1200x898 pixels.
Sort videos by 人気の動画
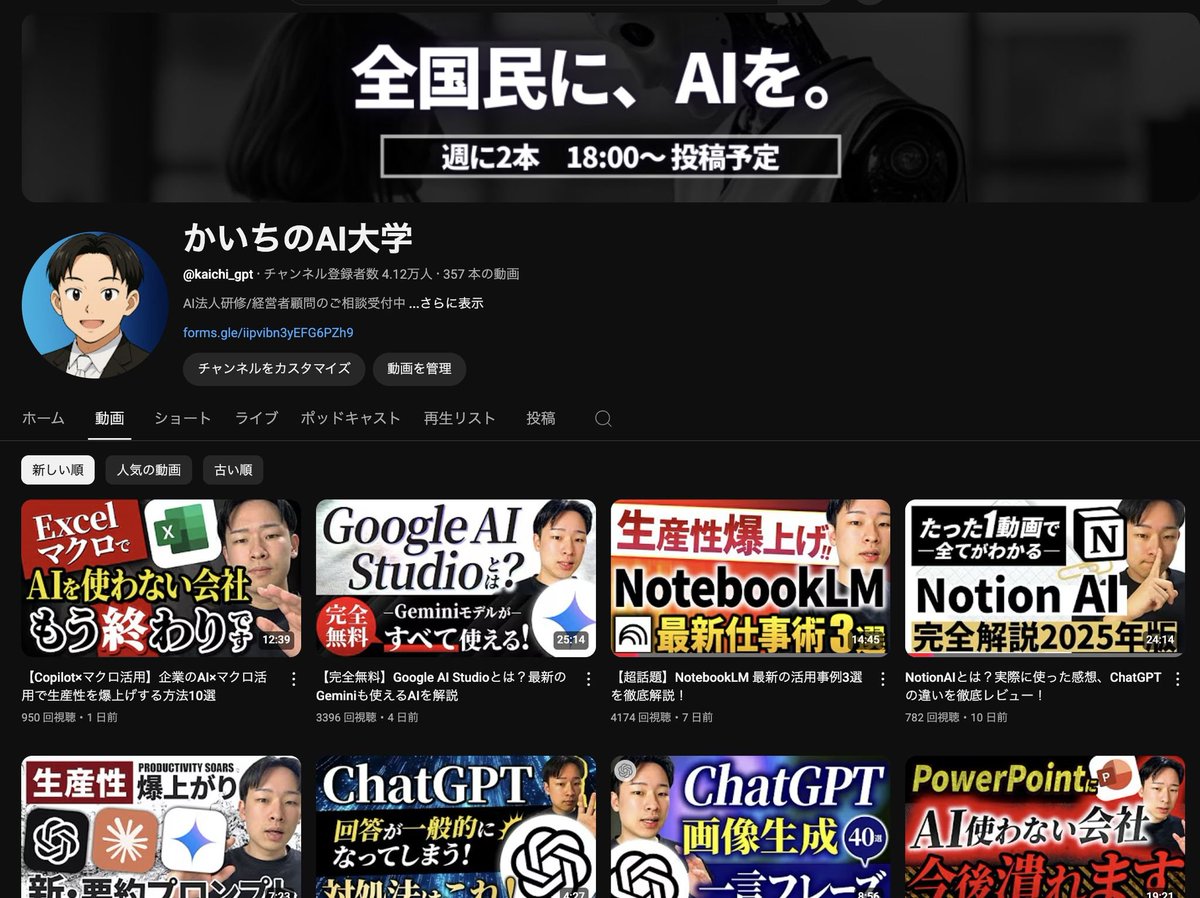pyautogui.click(x=149, y=470)
